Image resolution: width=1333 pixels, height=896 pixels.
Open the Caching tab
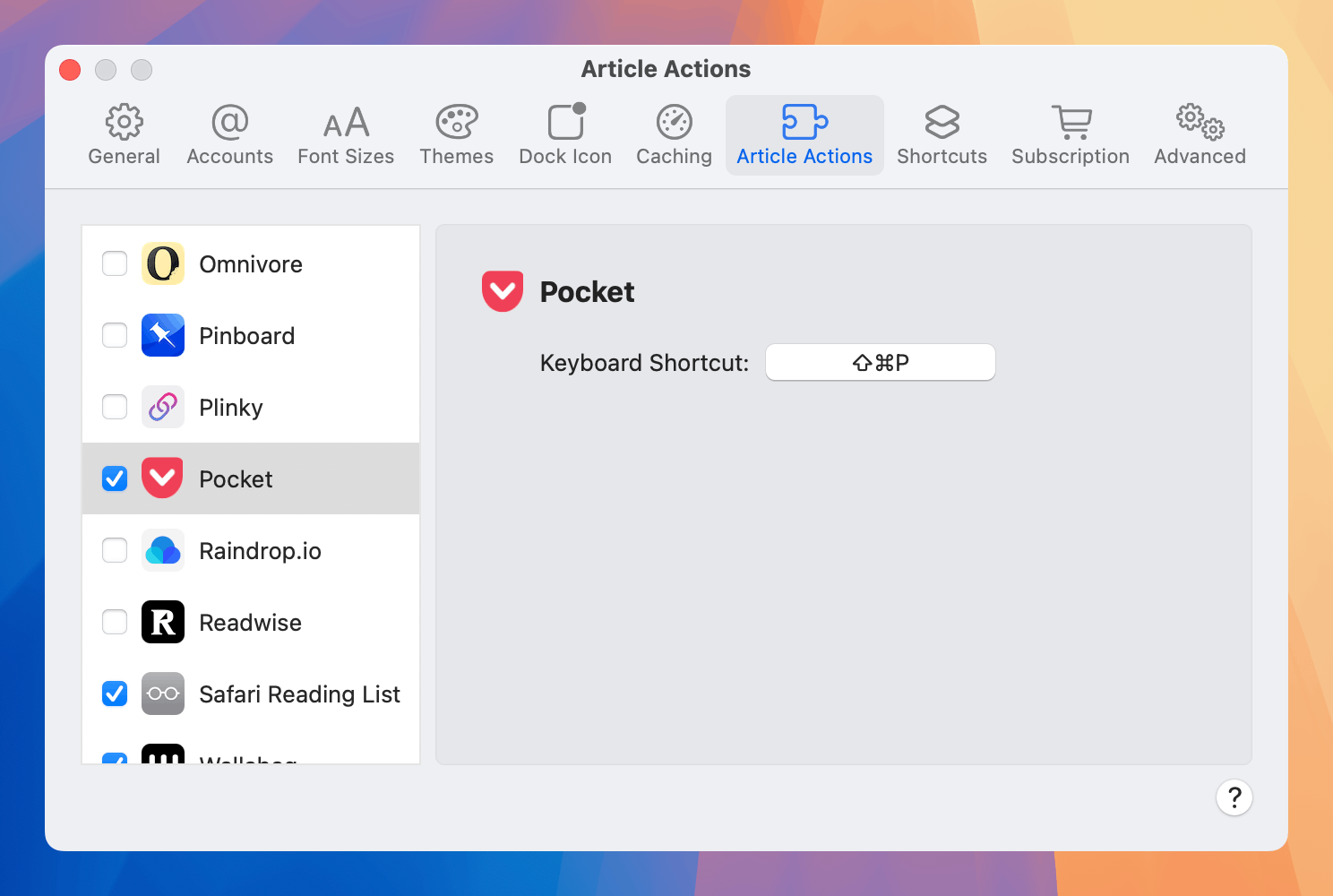[x=675, y=135]
